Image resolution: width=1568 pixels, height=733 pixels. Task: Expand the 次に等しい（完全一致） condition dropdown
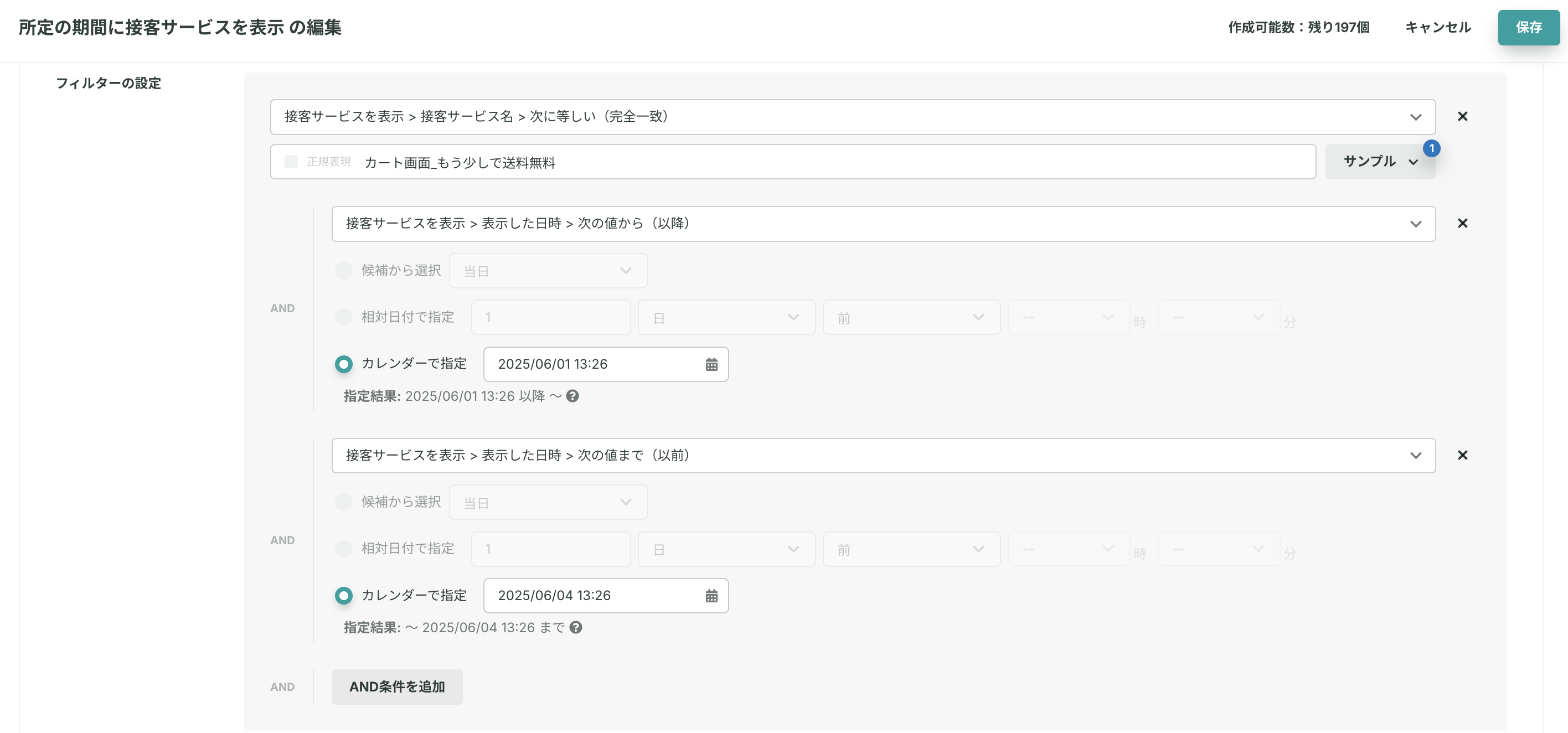[x=853, y=117]
